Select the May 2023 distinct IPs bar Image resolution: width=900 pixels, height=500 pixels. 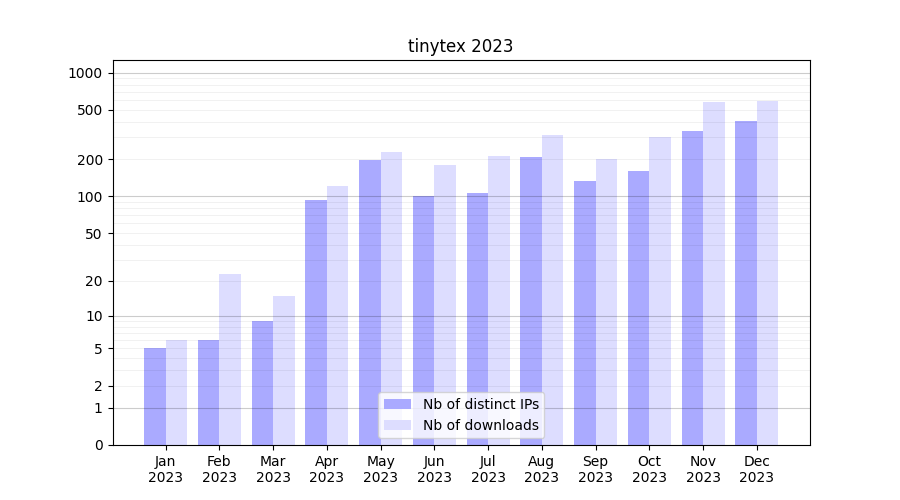coord(370,302)
